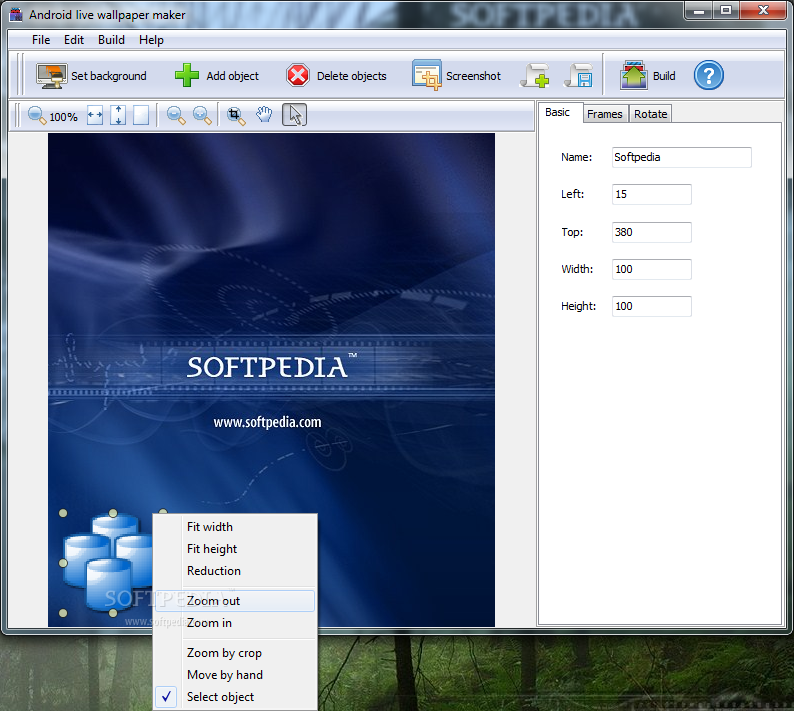Click the second zoom magnifier before crop icon

(202, 115)
